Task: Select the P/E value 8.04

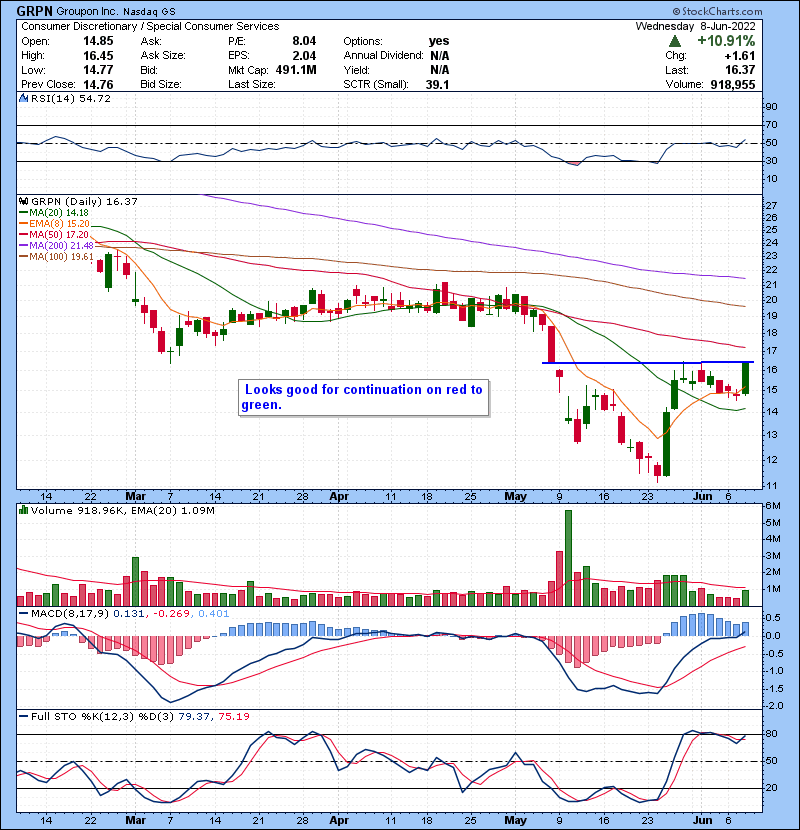Action: coord(304,41)
